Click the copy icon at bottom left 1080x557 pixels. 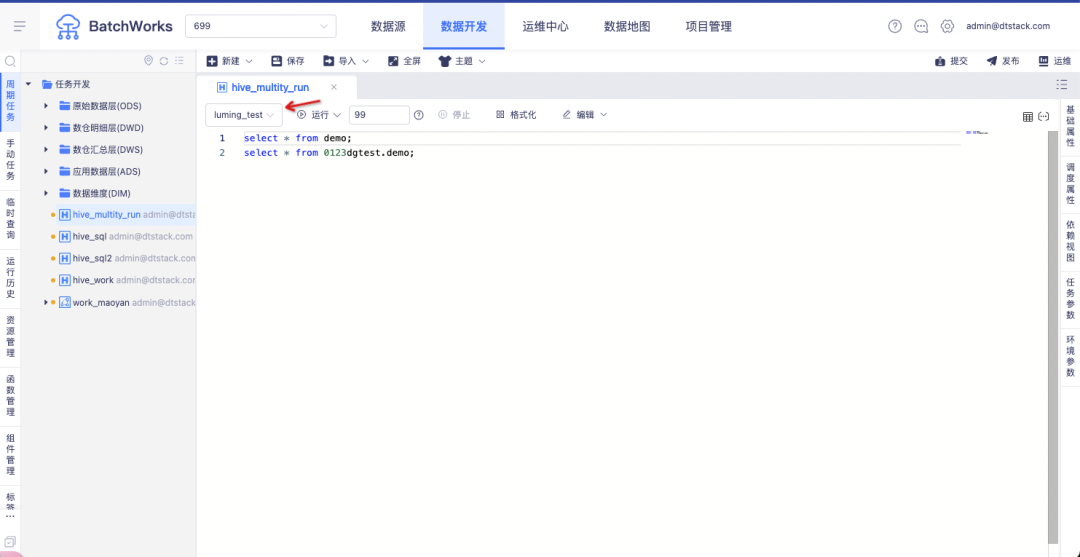pos(10,542)
